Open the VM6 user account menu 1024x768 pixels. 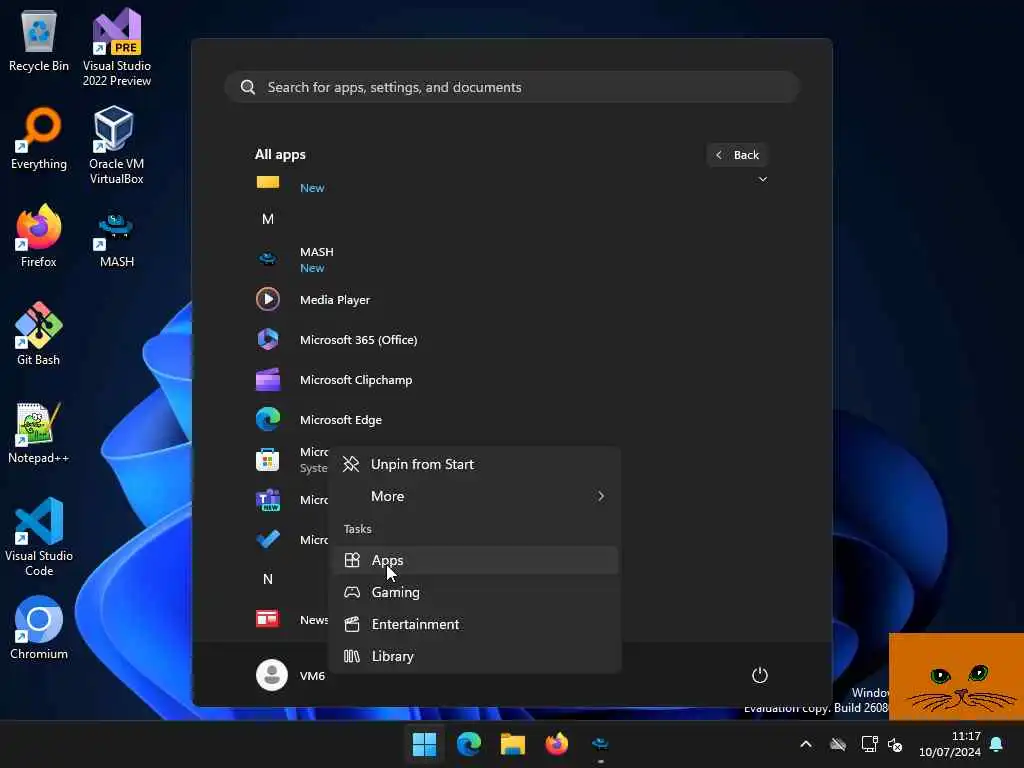(x=291, y=675)
